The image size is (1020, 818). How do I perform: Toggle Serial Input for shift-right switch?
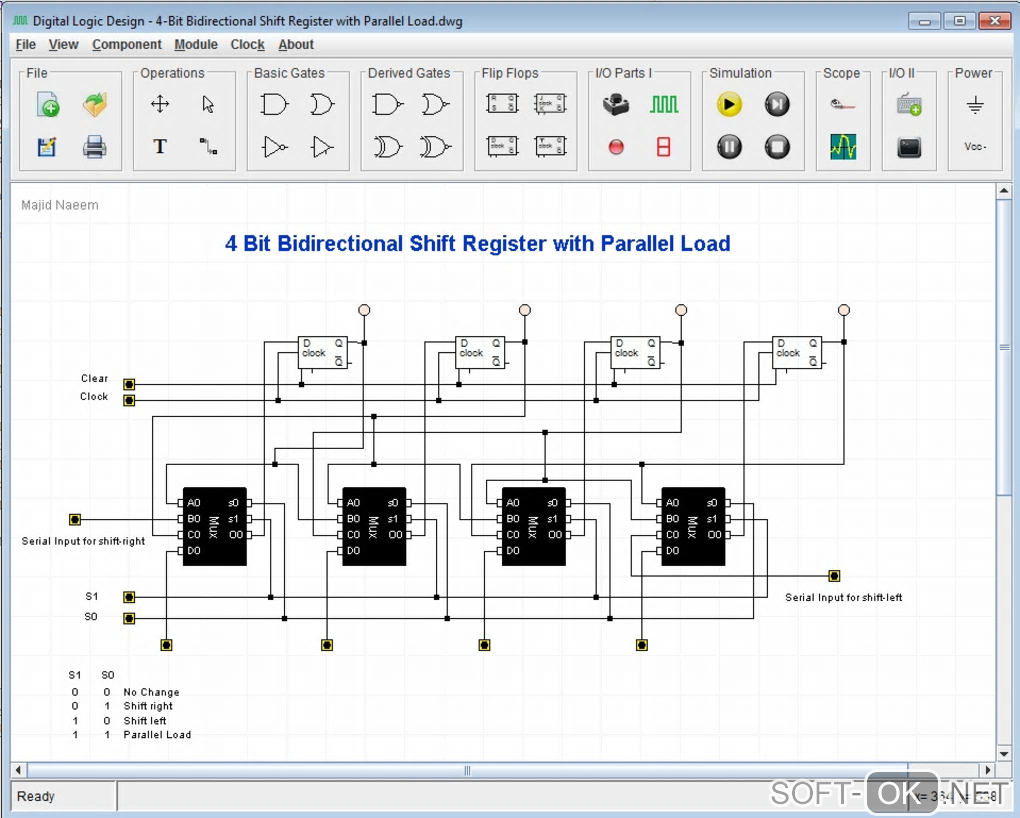(x=75, y=519)
